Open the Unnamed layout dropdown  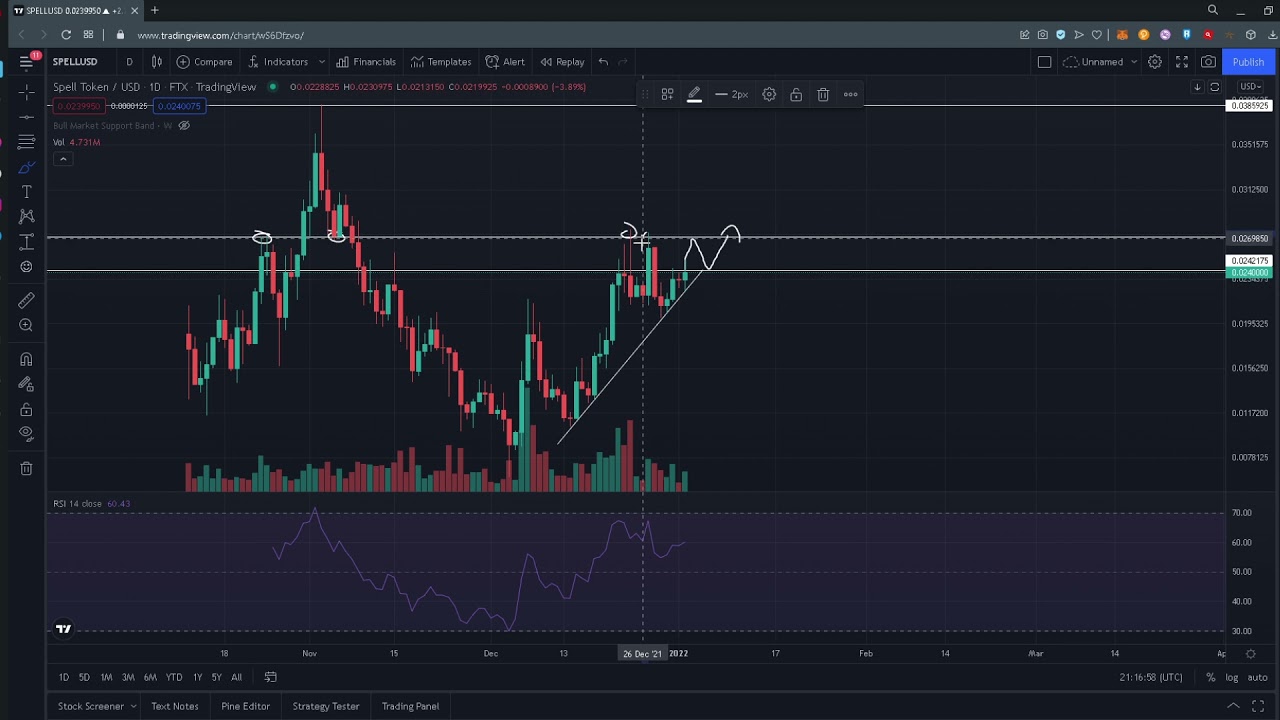click(x=1101, y=62)
